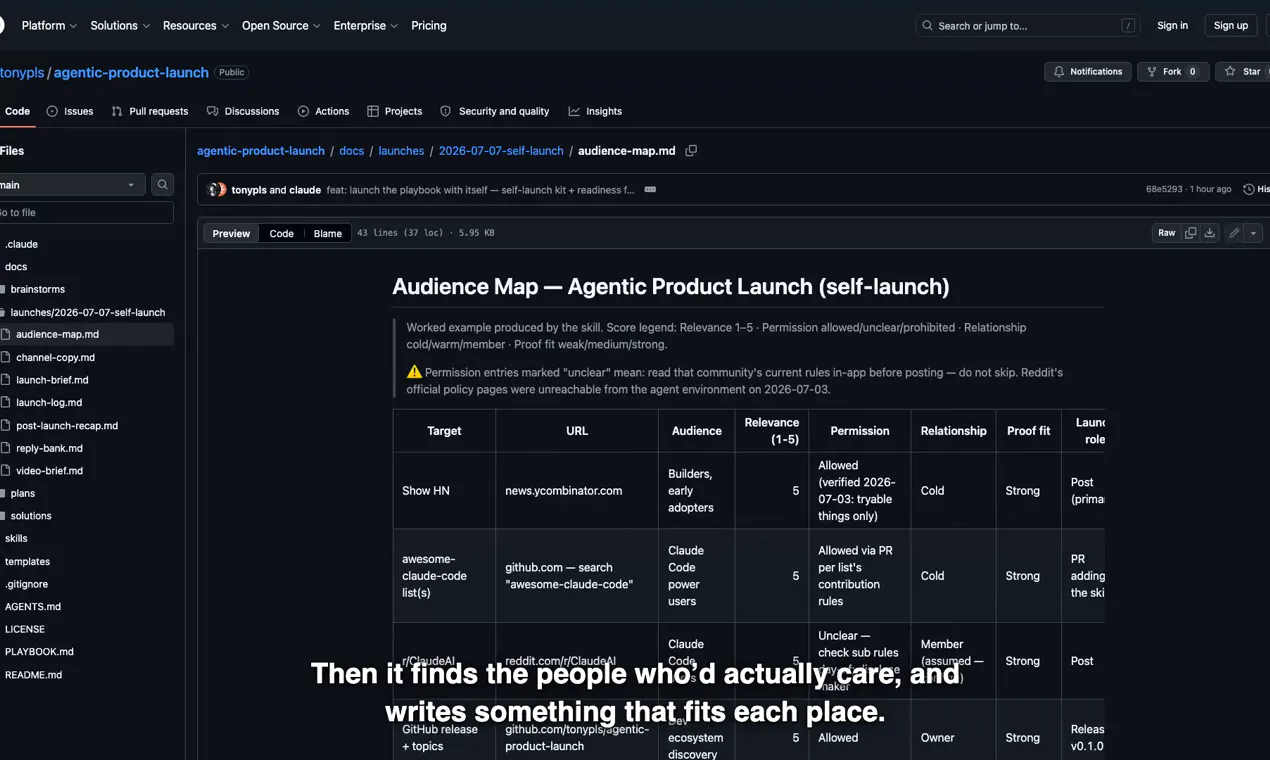Open README.md file
Viewport: 1270px width, 760px height.
(x=33, y=675)
